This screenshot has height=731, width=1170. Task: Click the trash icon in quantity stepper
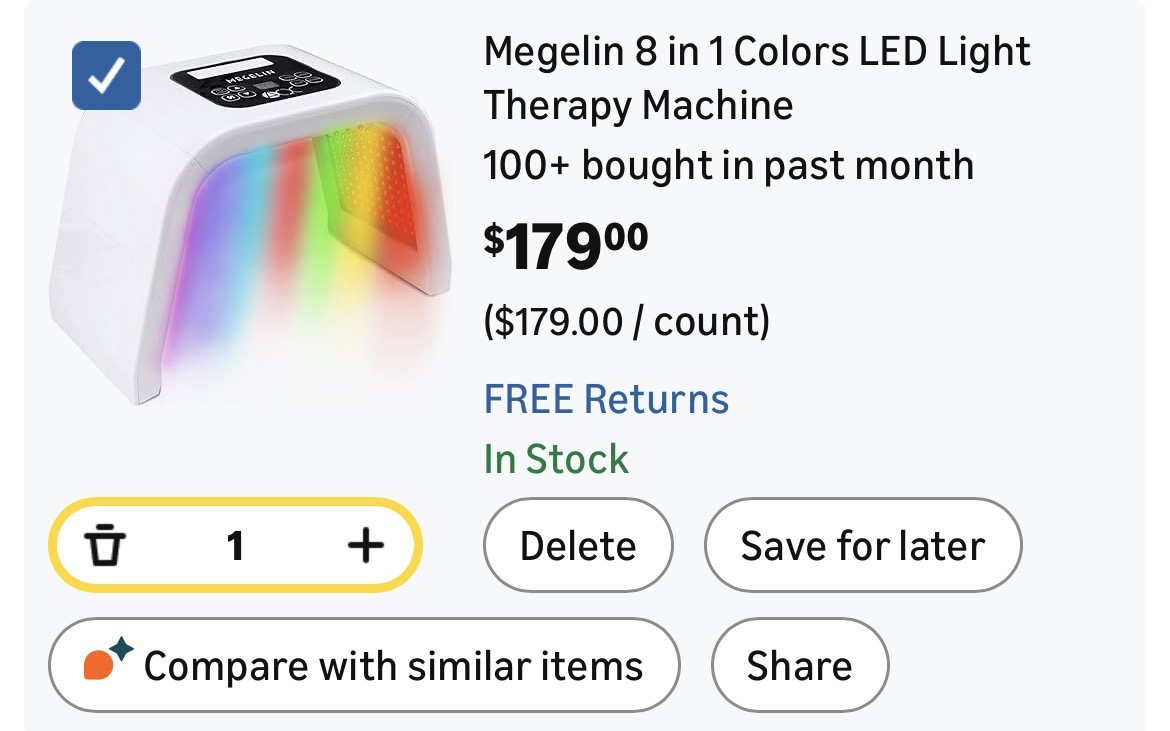(105, 546)
